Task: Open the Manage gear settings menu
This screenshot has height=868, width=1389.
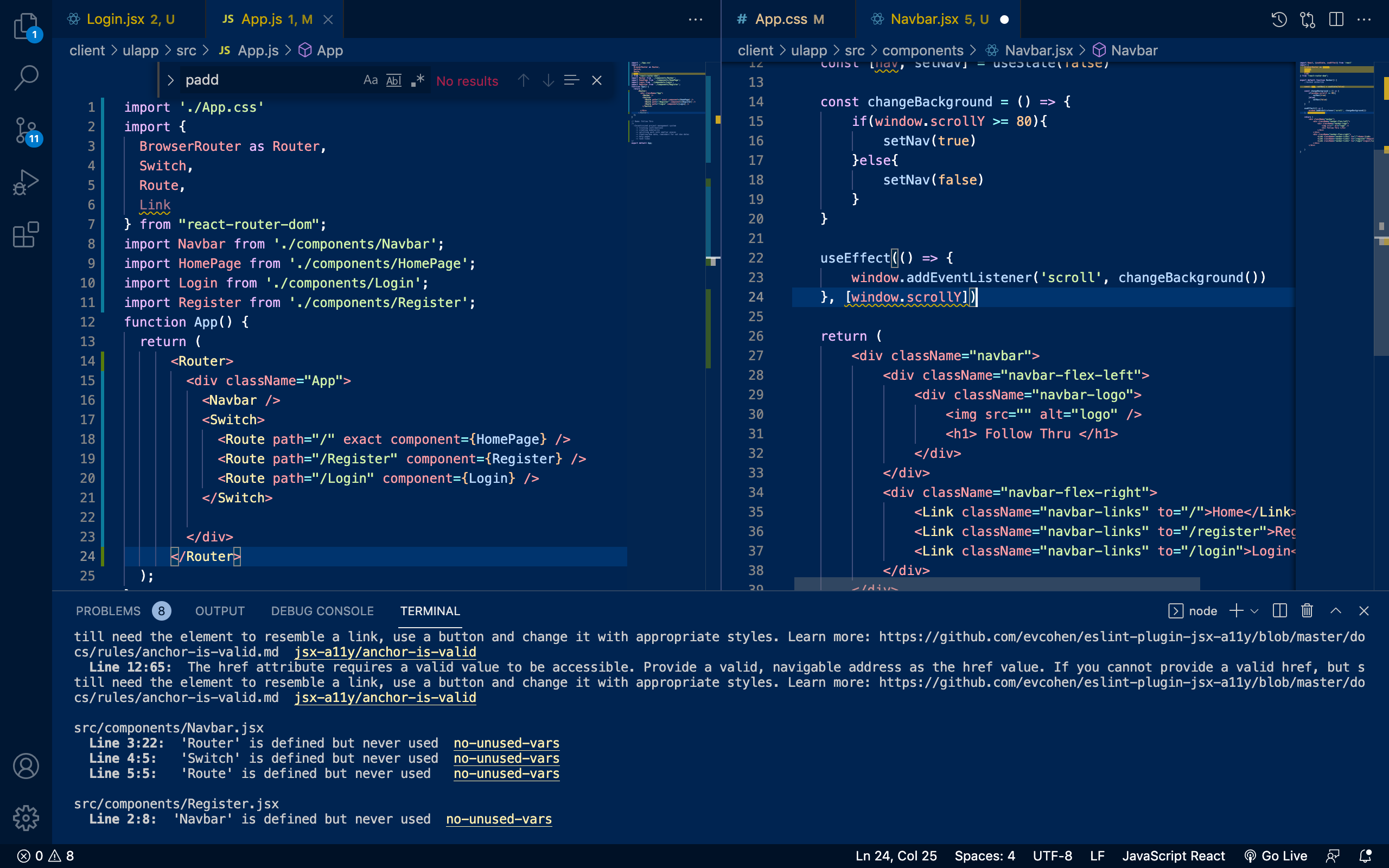Action: pos(26,818)
